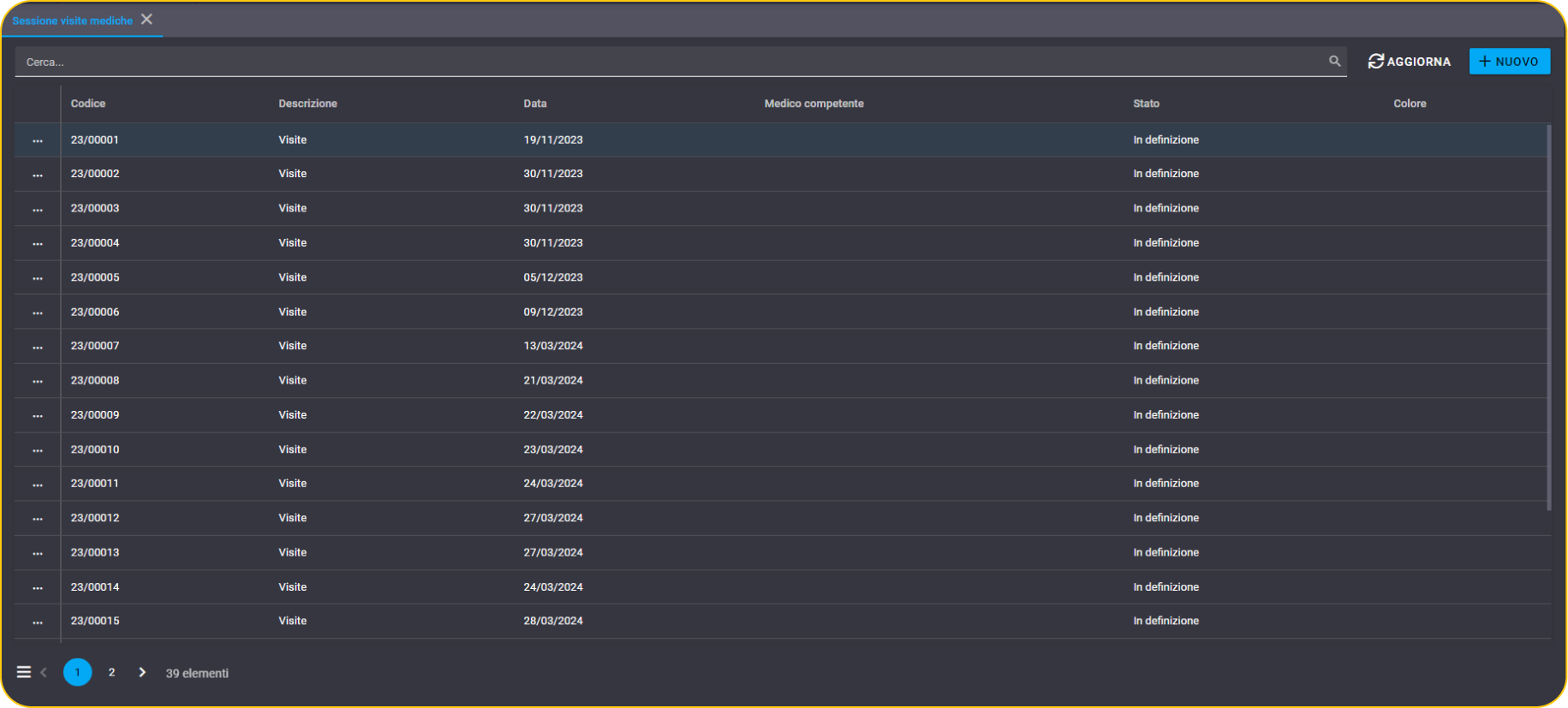
Task: Select code cell 23/00002
Action: point(95,174)
